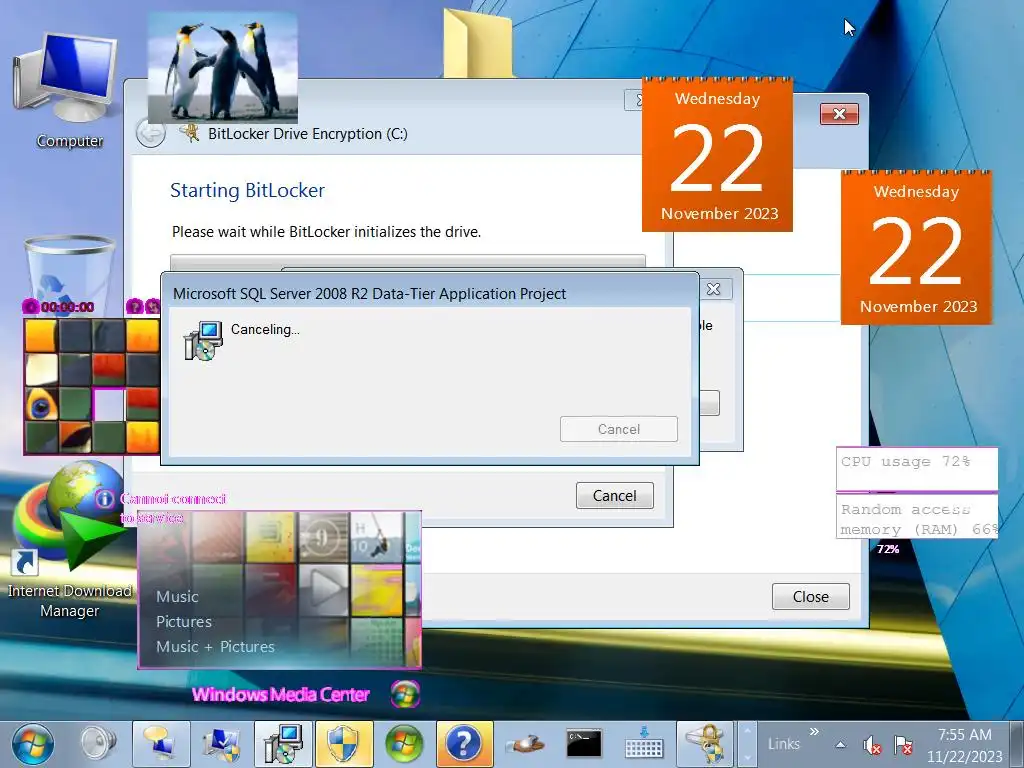The height and width of the screenshot is (768, 1024).
Task: Show hidden tray icons arrow
Action: [840, 744]
